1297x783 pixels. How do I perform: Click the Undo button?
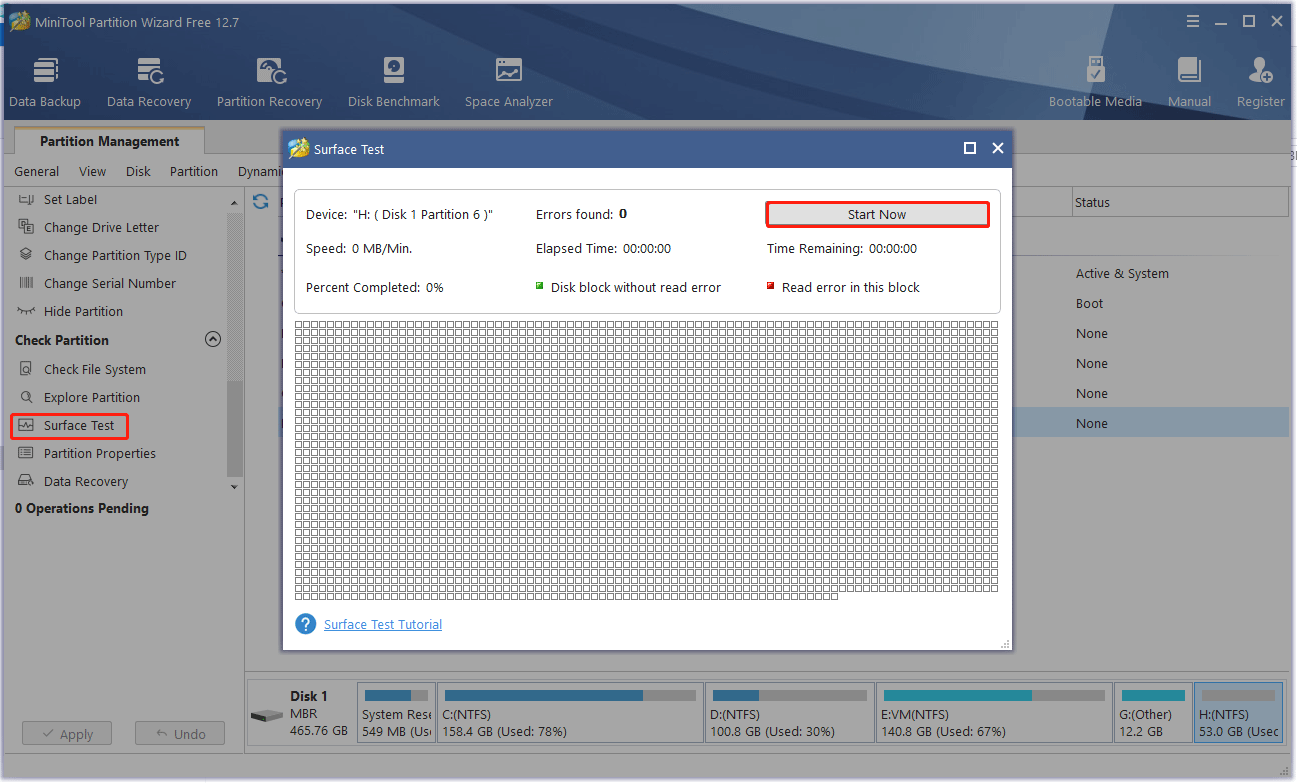tap(180, 733)
